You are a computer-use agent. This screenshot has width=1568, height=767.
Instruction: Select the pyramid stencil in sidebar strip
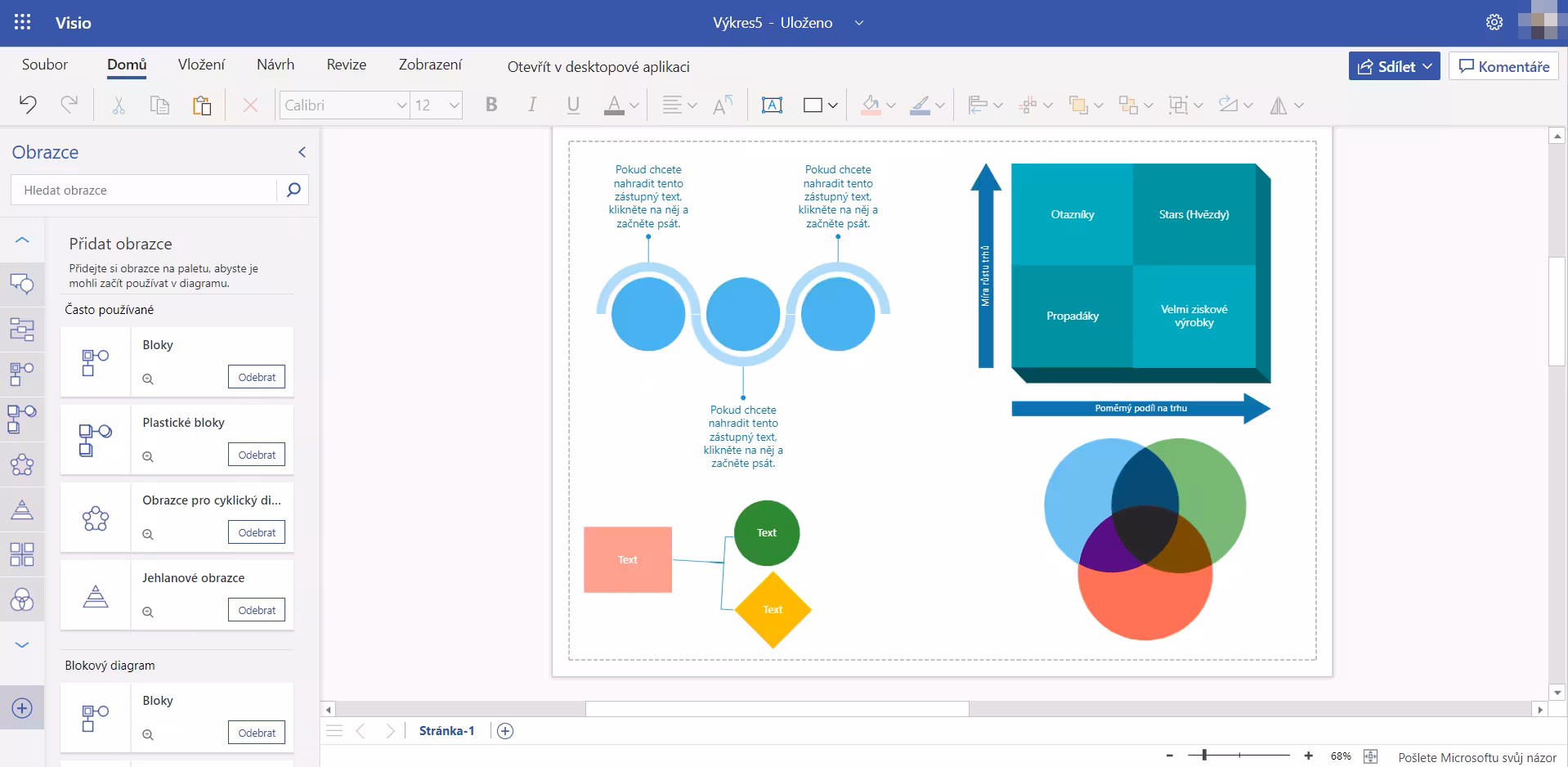[22, 509]
